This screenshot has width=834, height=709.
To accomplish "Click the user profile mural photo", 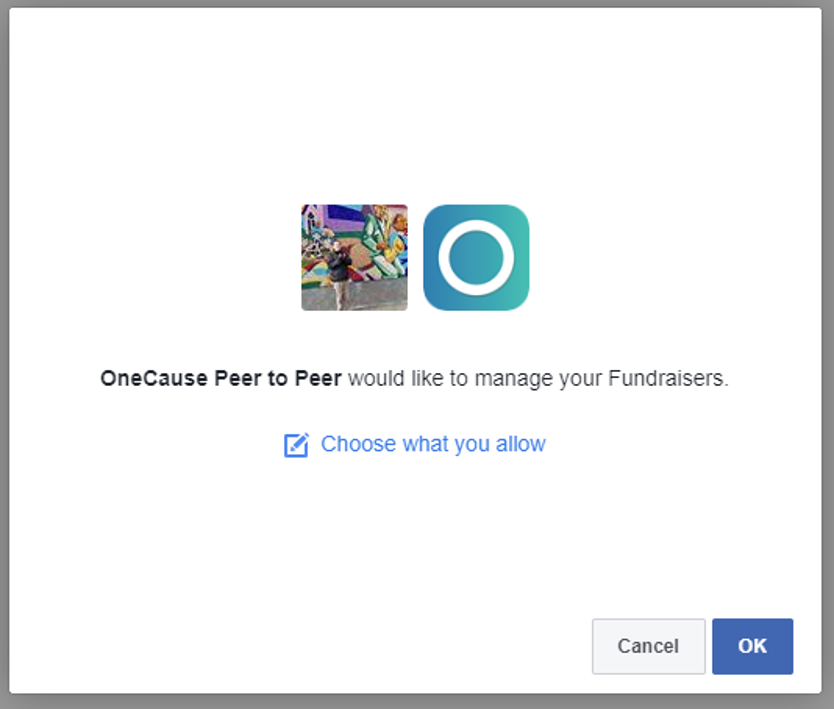I will tap(354, 257).
